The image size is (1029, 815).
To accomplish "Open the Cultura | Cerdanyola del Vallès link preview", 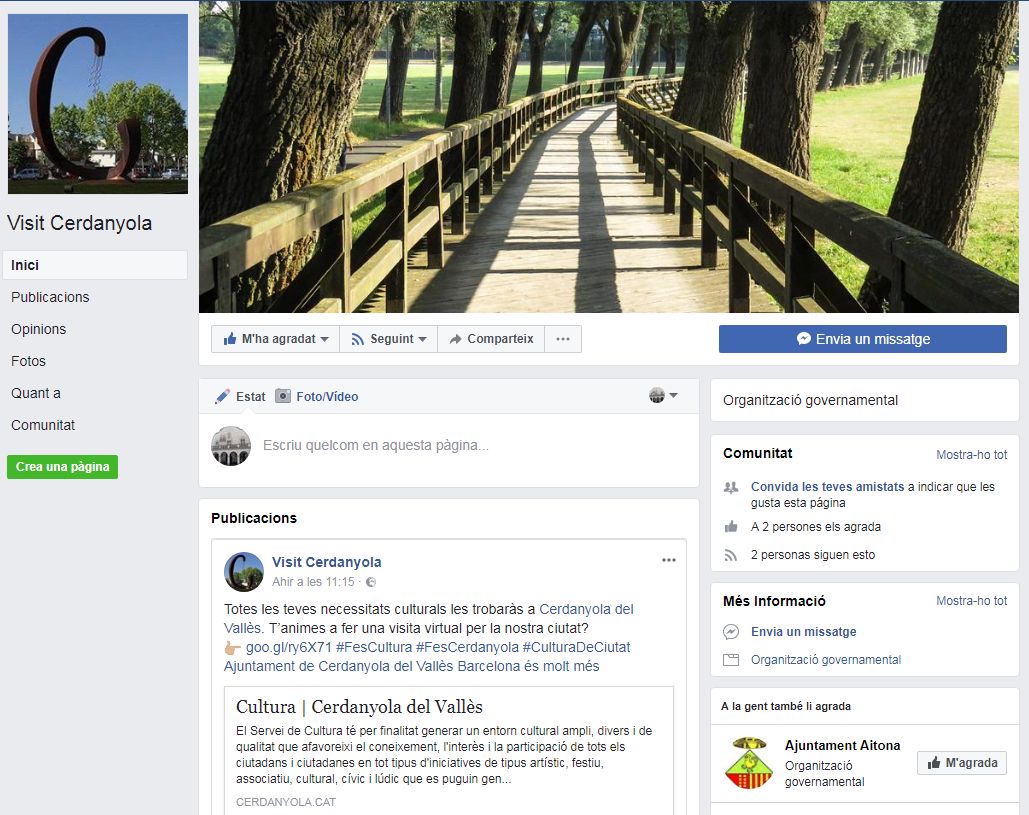I will [x=449, y=749].
